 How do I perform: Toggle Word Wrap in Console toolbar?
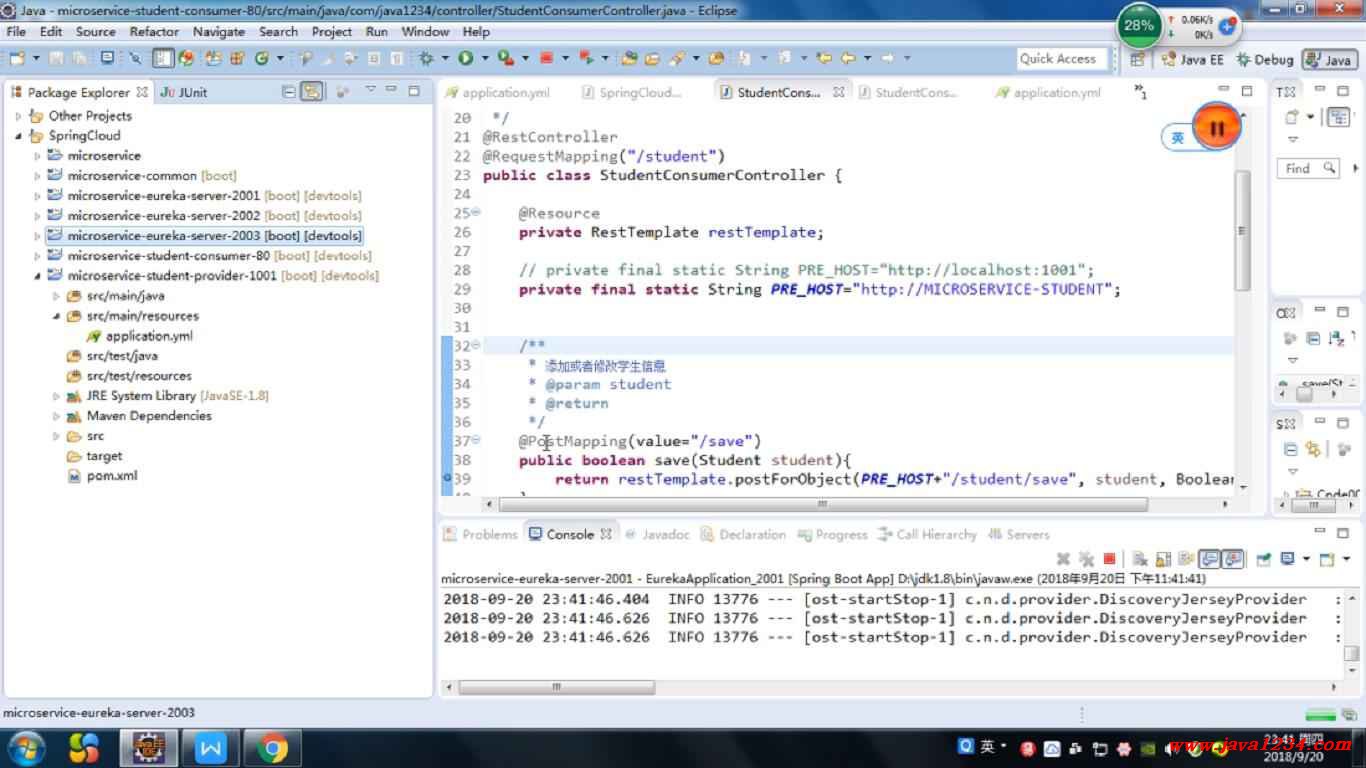pyautogui.click(x=1186, y=559)
